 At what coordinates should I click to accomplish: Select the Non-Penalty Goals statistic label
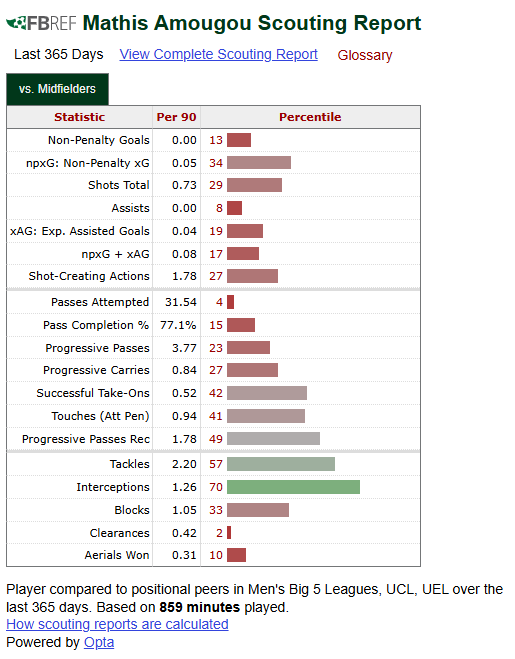tap(98, 140)
